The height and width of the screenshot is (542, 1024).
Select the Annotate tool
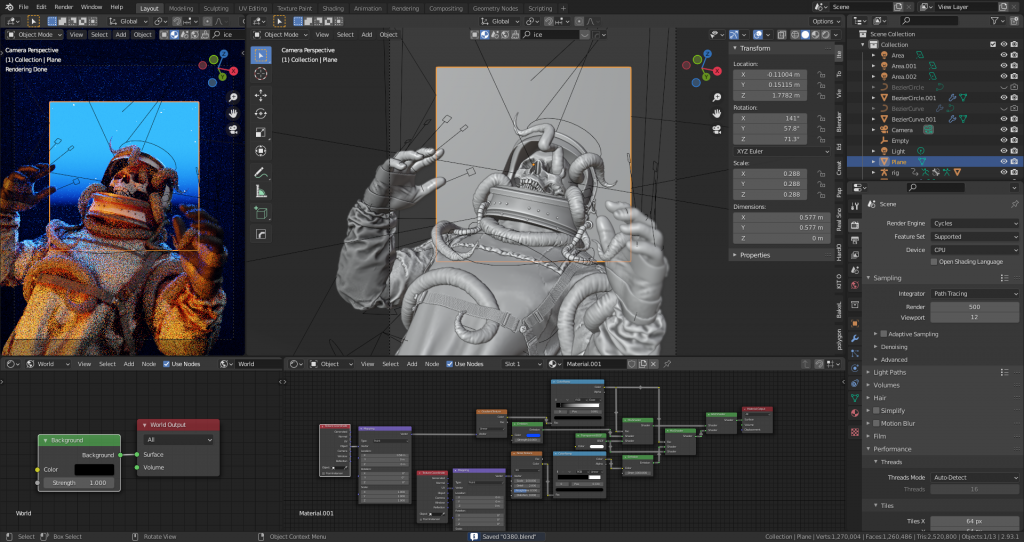click(261, 173)
